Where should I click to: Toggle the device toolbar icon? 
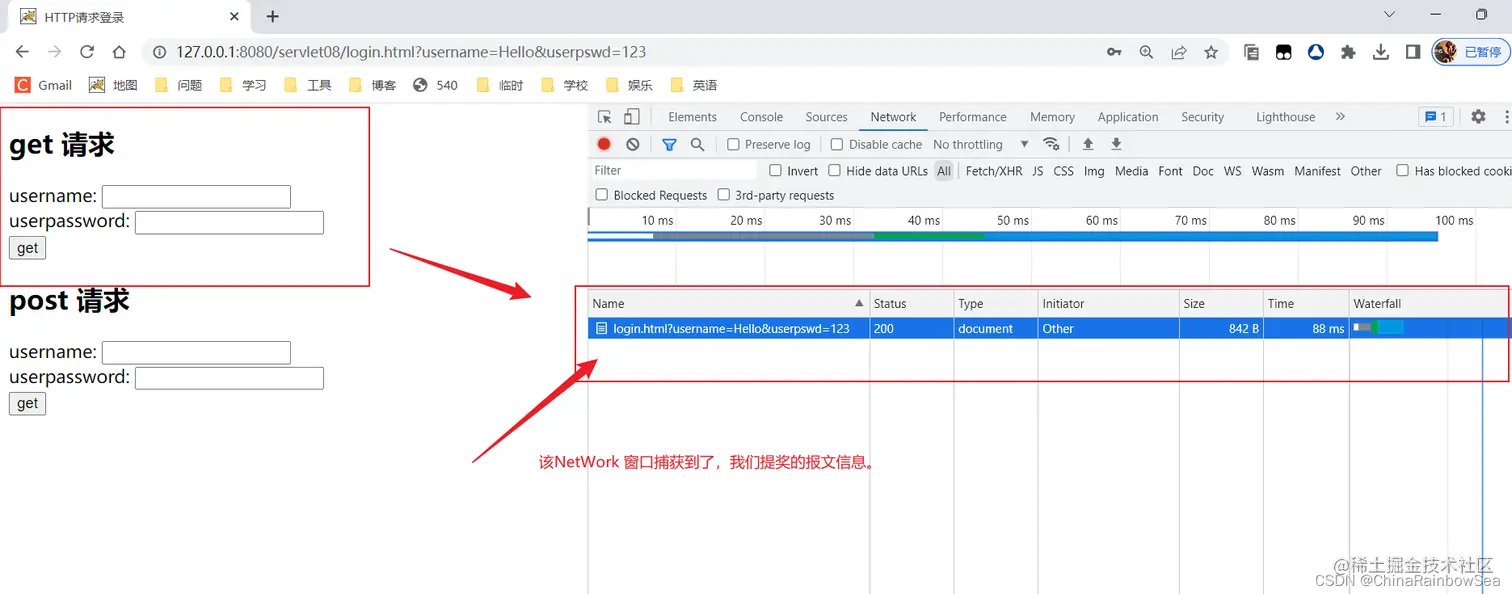[632, 117]
